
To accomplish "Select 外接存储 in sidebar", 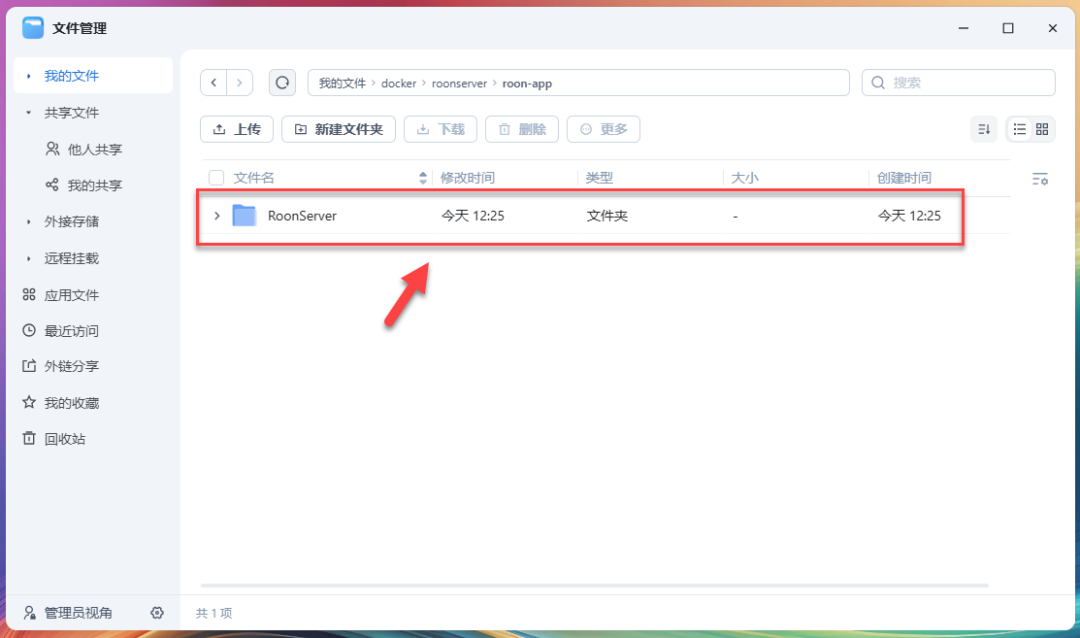I will tap(72, 221).
